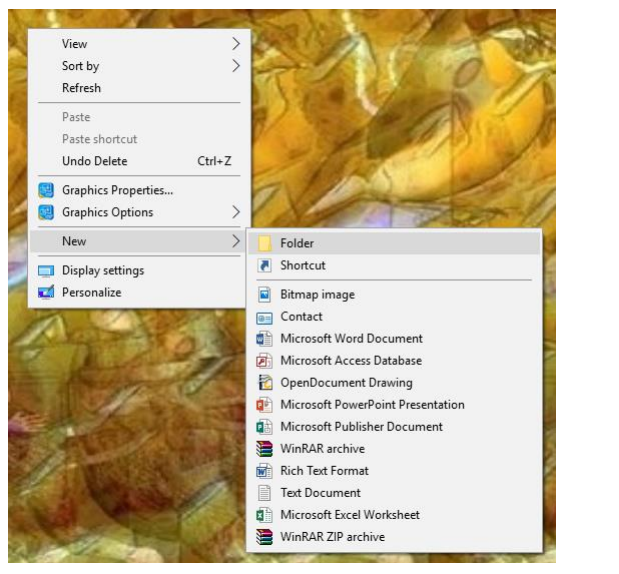The image size is (619, 574).
Task: Click the Shortcut arrow icon
Action: pyautogui.click(x=264, y=265)
